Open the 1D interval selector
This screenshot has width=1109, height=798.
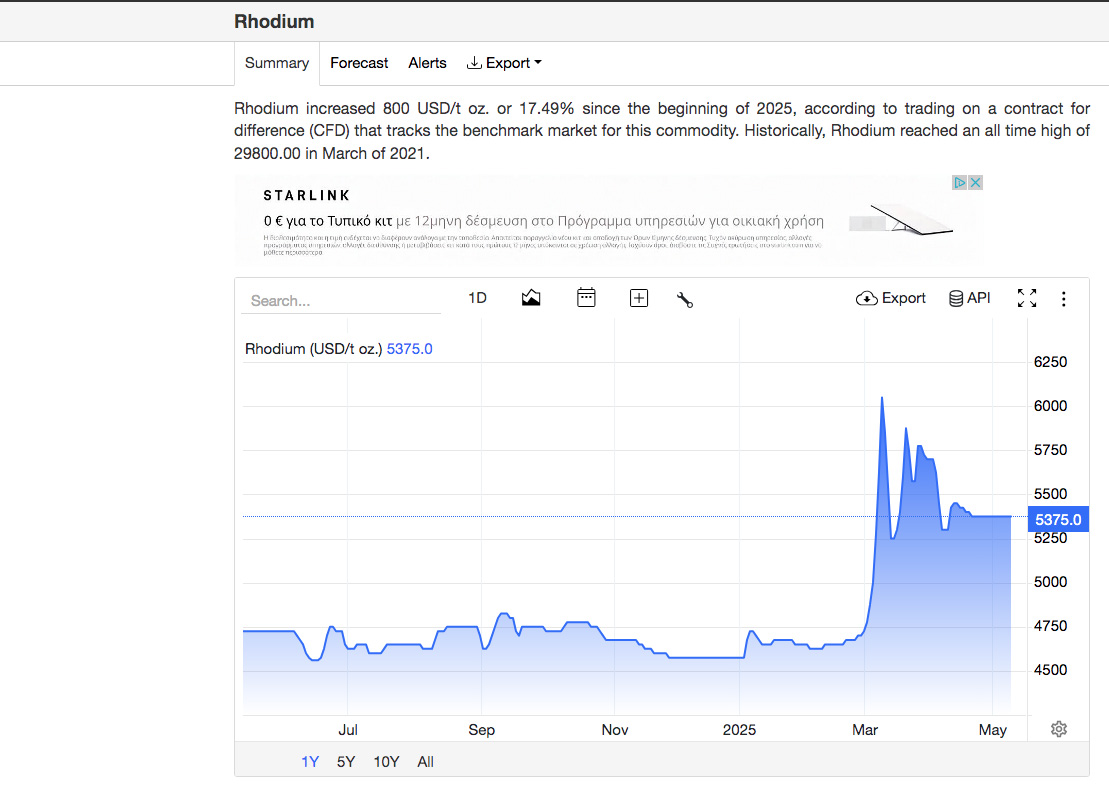tap(477, 298)
